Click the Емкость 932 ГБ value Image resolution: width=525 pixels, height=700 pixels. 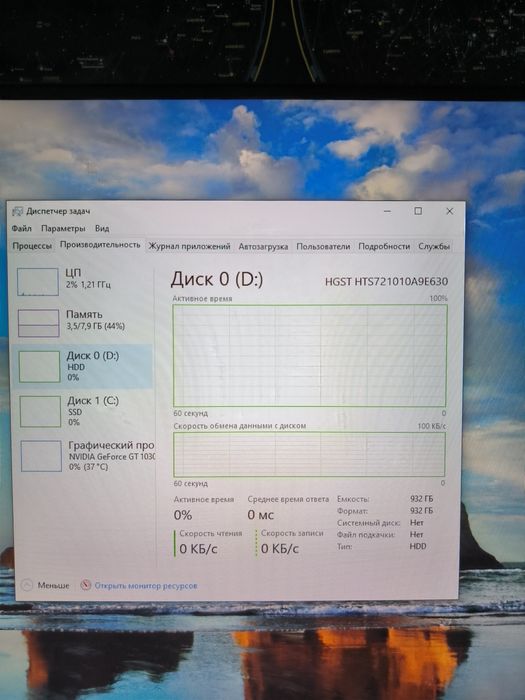(x=421, y=499)
